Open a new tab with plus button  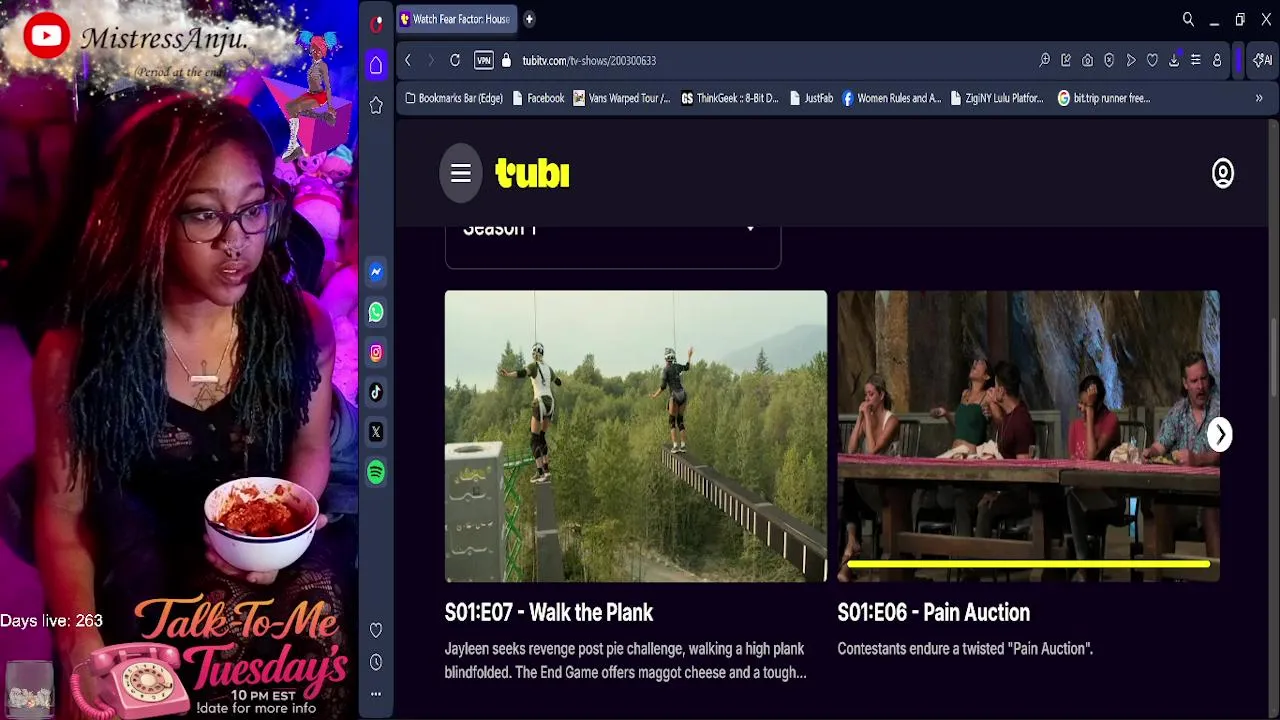click(529, 19)
